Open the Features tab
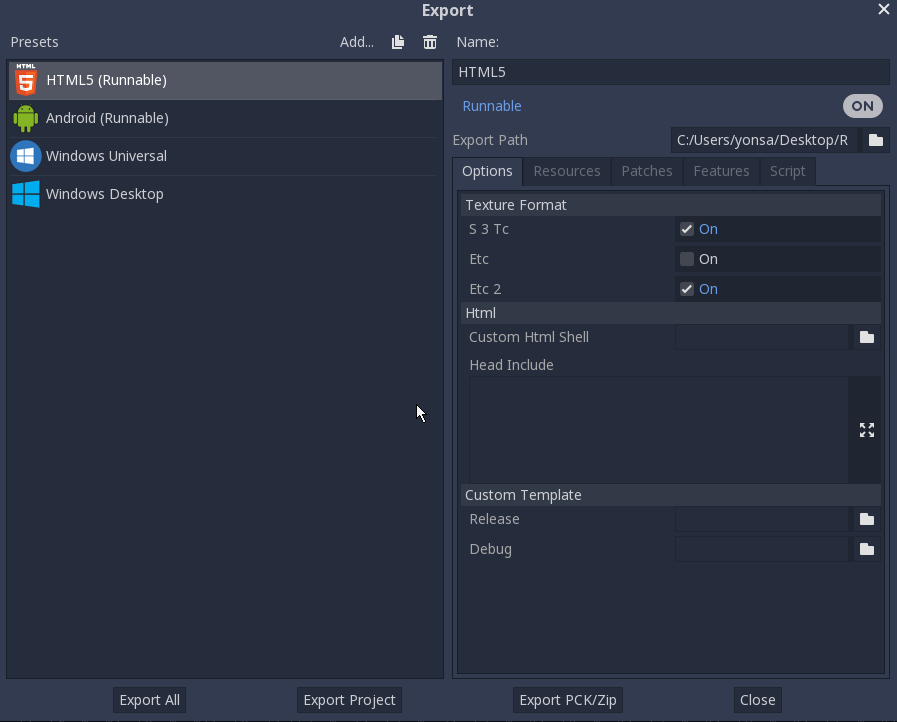This screenshot has width=897, height=722. (721, 171)
